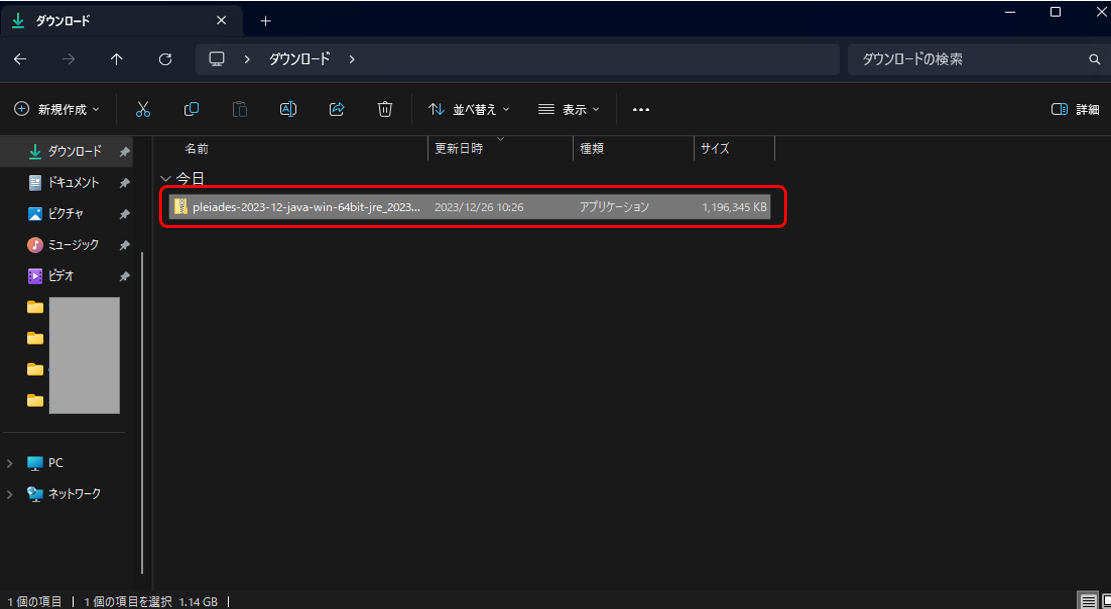This screenshot has height=609, width=1111.
Task: Refresh the folder view
Action: pos(165,59)
